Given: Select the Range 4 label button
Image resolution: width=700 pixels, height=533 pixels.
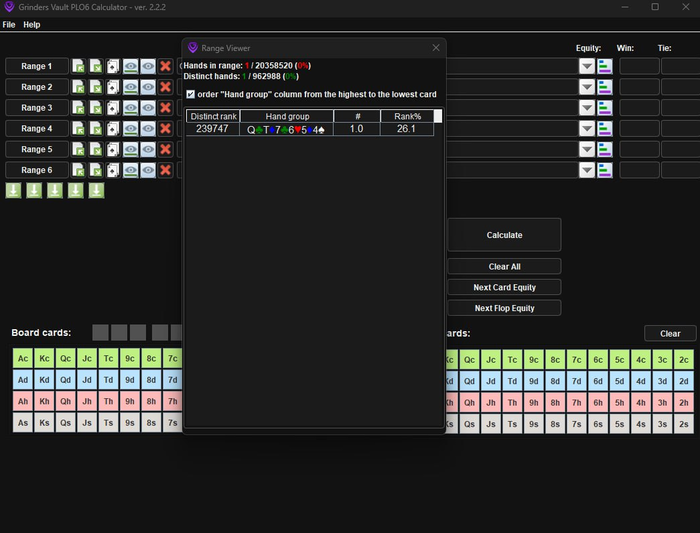Looking at the screenshot, I should tap(37, 129).
